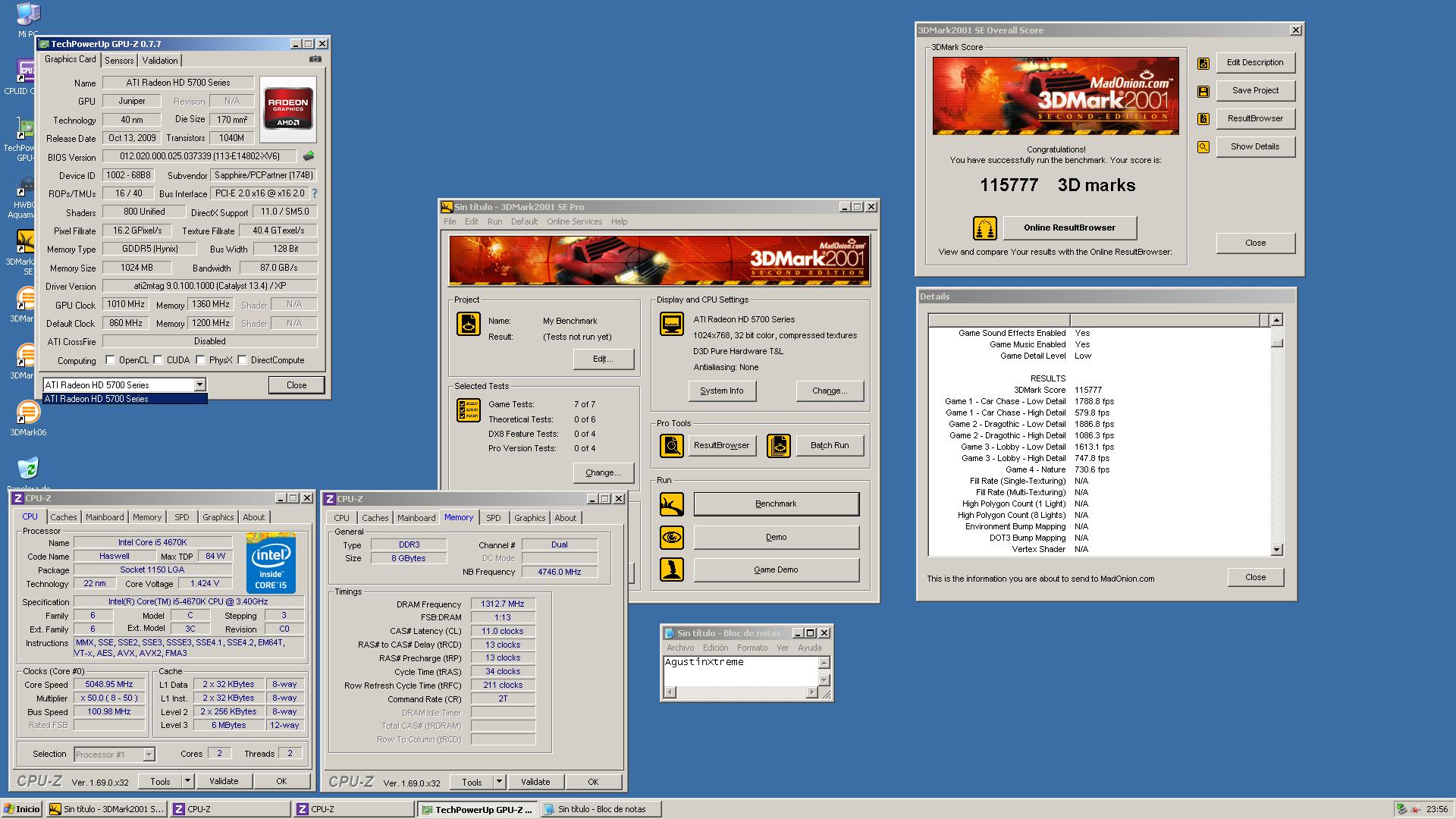Screen dimensions: 1456x819
Task: Click the Demo eye icon
Action: coord(672,538)
